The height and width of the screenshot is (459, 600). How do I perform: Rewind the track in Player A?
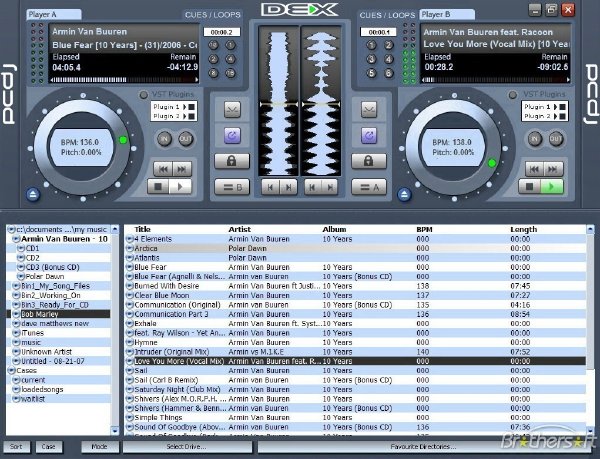pyautogui.click(x=163, y=169)
